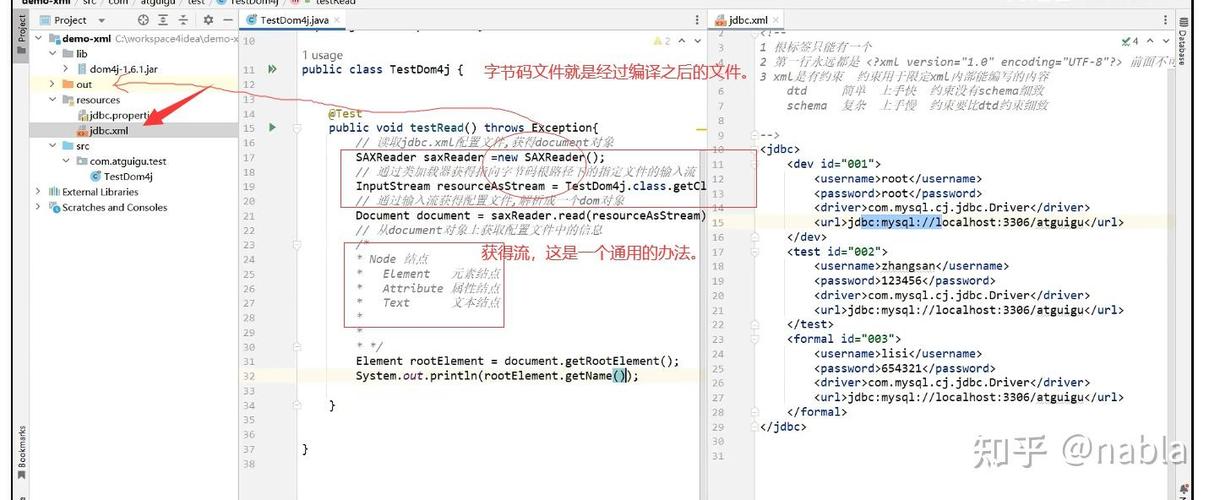Click the inspection indicator showing 4 in jdbc.xml
1220x500 pixels.
(1129, 41)
